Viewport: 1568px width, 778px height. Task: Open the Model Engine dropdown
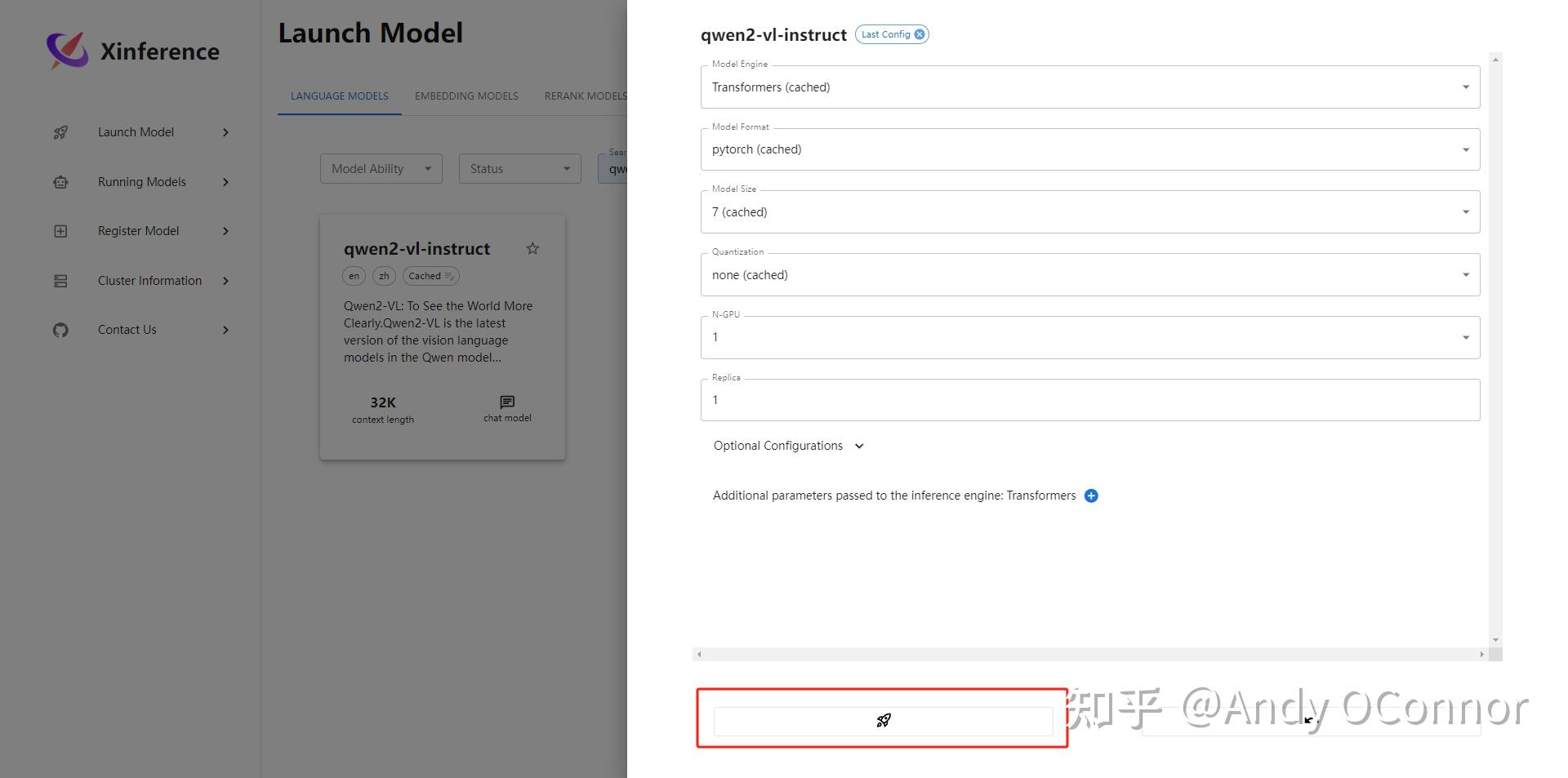tap(1465, 87)
